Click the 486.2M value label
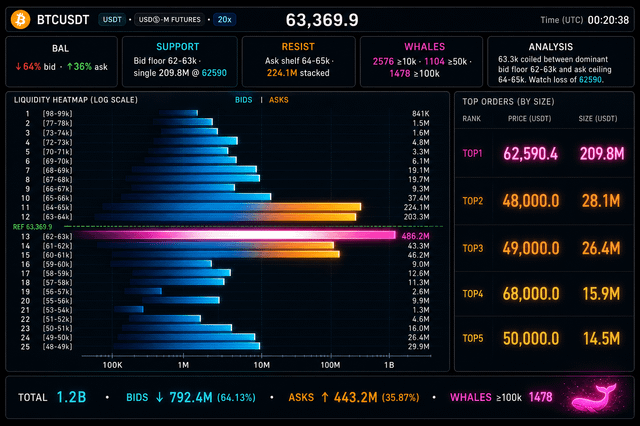Viewport: 640px width, 426px height. pyautogui.click(x=416, y=236)
